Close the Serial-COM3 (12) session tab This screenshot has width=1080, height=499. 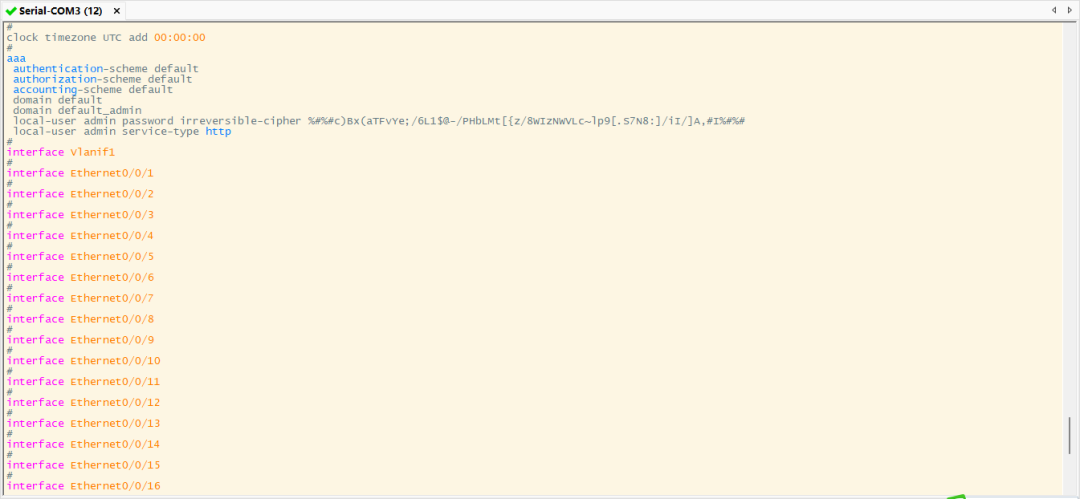click(x=116, y=10)
